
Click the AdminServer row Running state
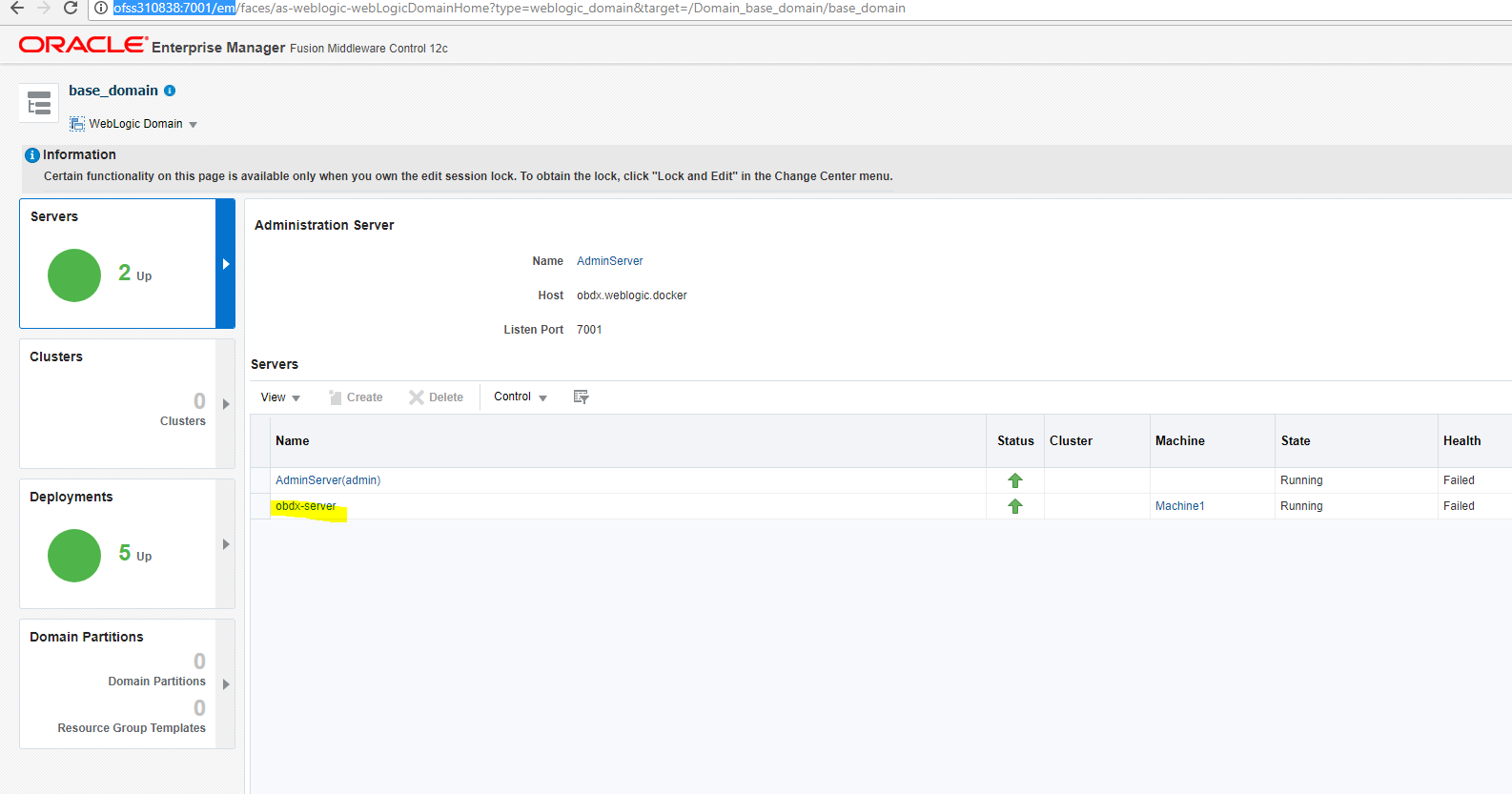[x=1301, y=480]
